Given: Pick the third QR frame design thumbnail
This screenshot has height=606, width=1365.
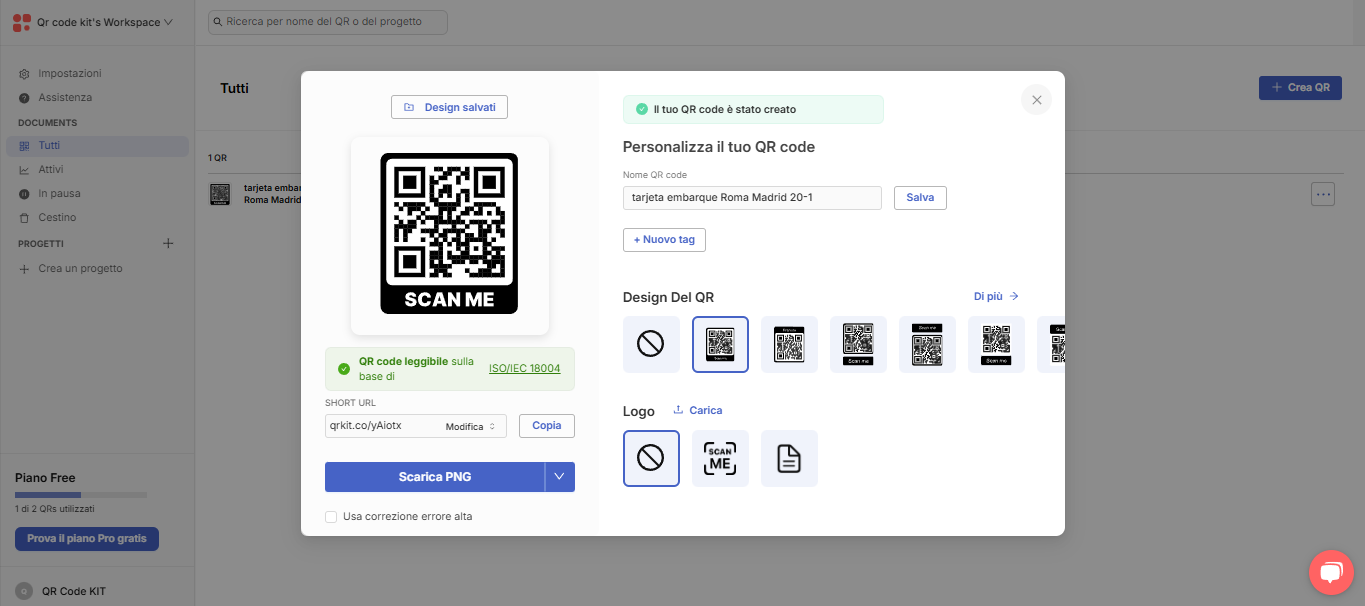Looking at the screenshot, I should click(789, 344).
